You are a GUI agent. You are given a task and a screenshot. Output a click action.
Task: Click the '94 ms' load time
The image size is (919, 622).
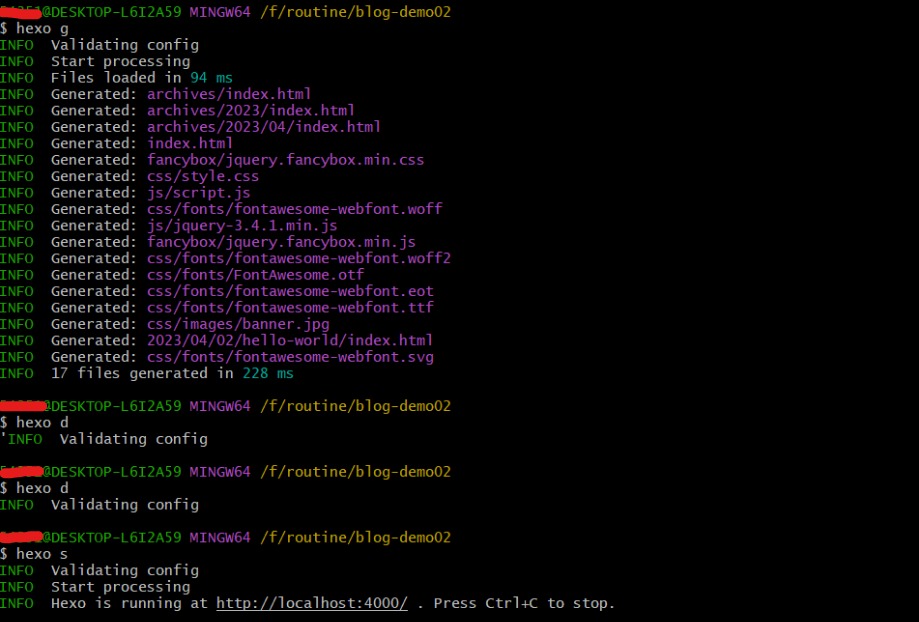(211, 78)
